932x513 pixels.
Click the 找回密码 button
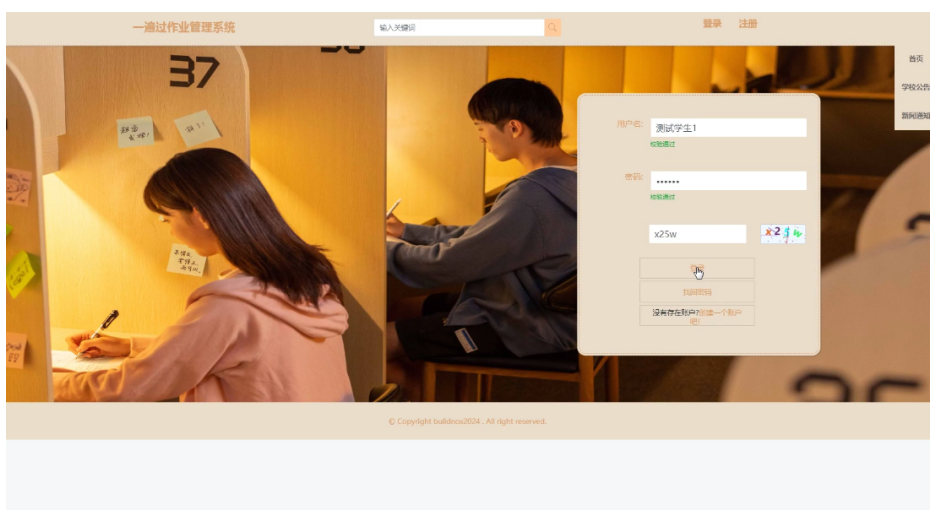pos(697,292)
